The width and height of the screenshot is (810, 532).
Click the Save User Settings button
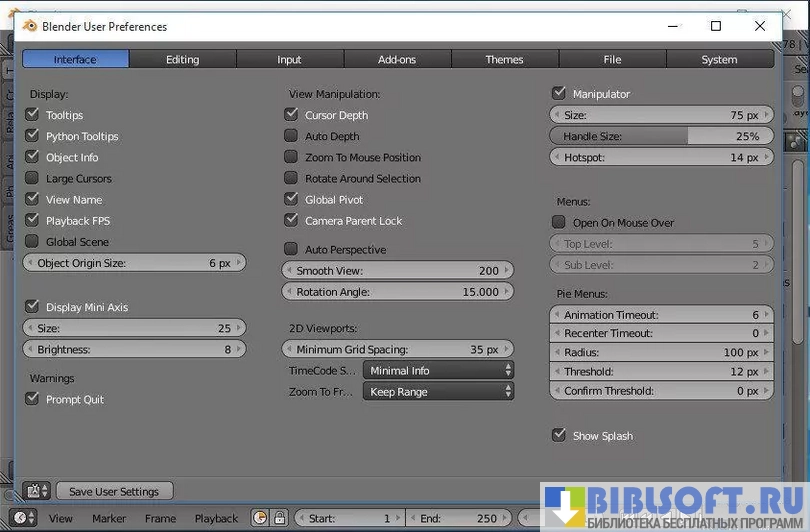[114, 491]
